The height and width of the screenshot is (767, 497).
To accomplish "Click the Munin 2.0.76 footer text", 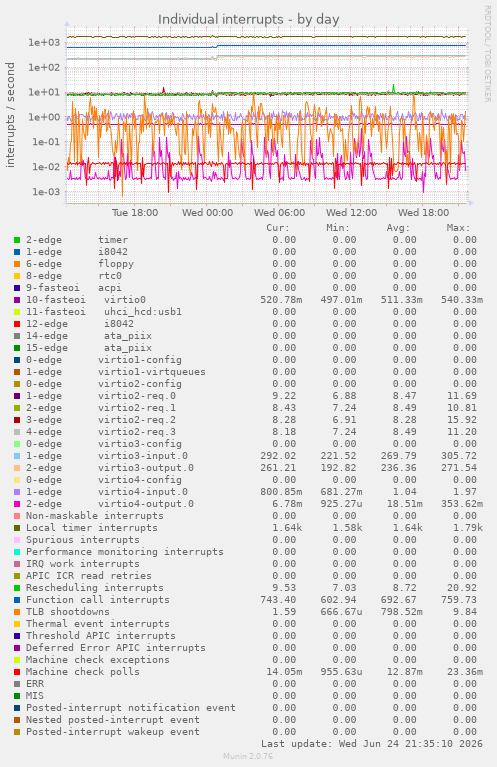I will click(248, 756).
